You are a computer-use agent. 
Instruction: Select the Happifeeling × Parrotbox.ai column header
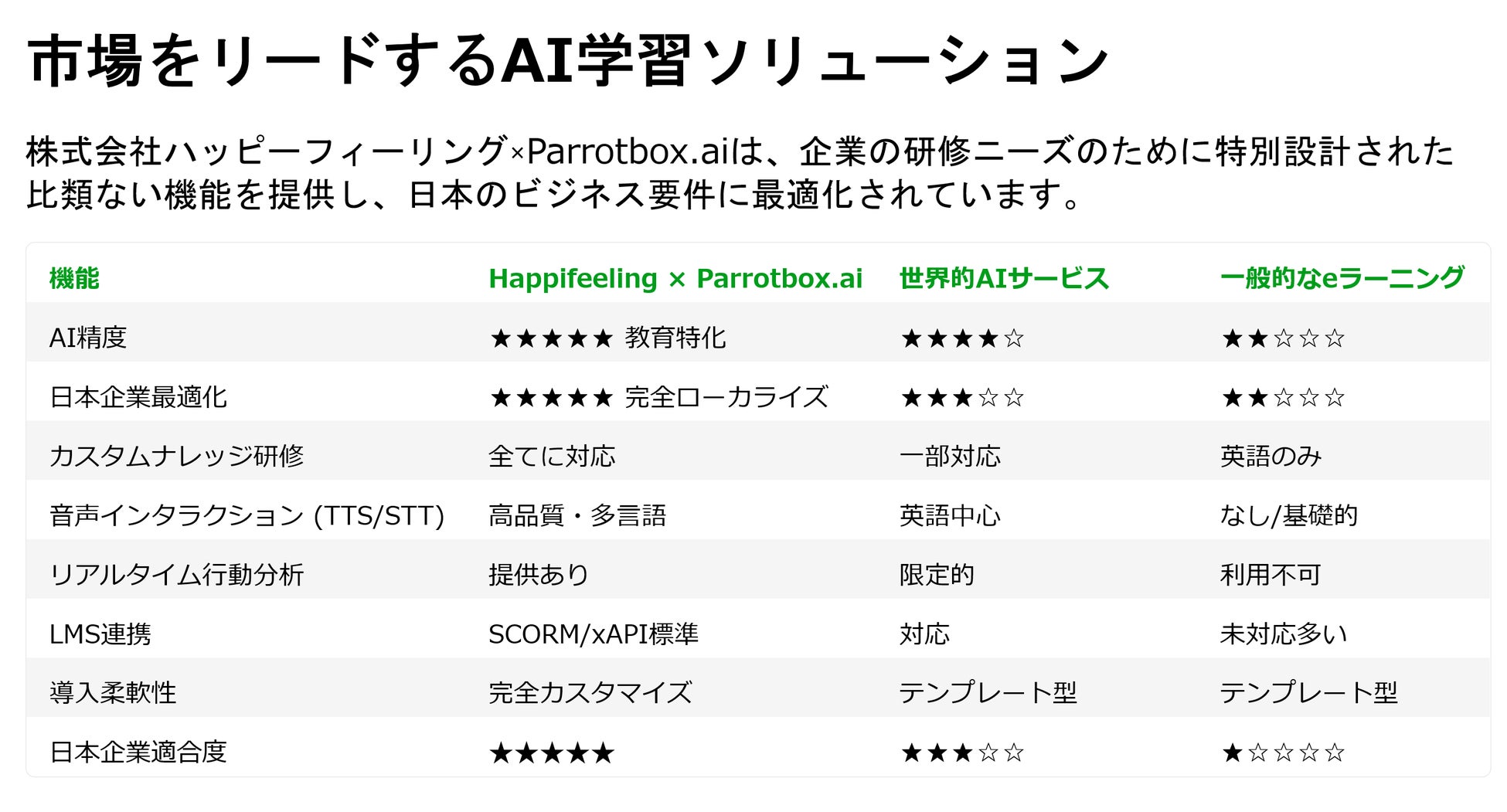pyautogui.click(x=675, y=278)
